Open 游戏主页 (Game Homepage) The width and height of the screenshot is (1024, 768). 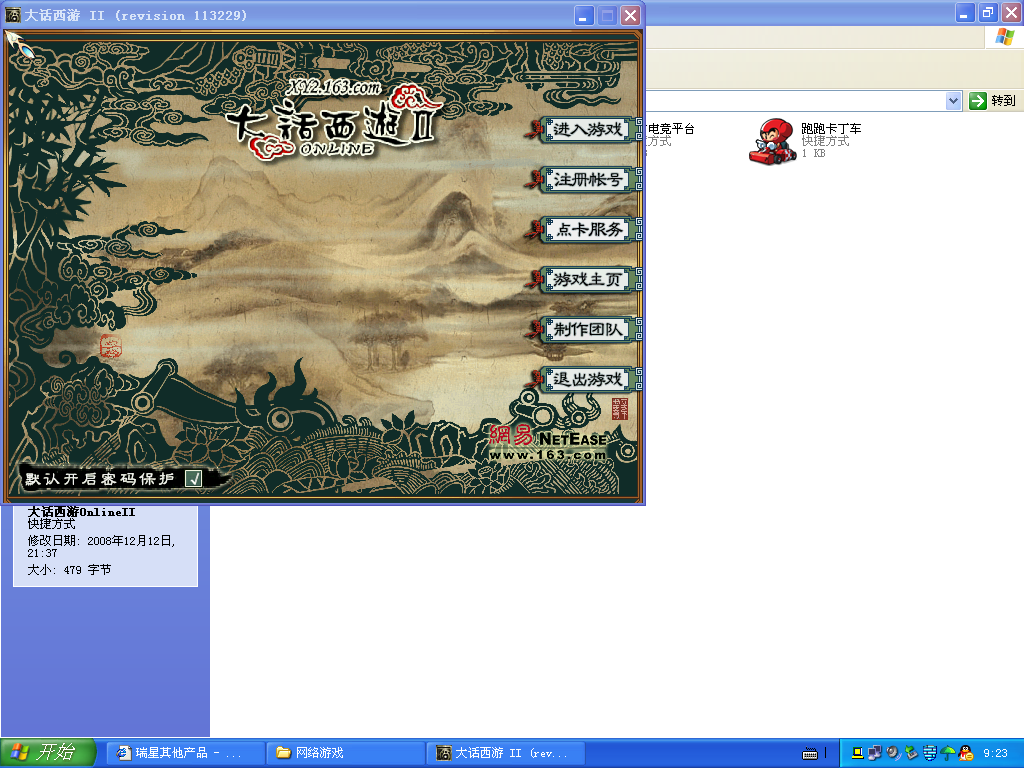[587, 280]
